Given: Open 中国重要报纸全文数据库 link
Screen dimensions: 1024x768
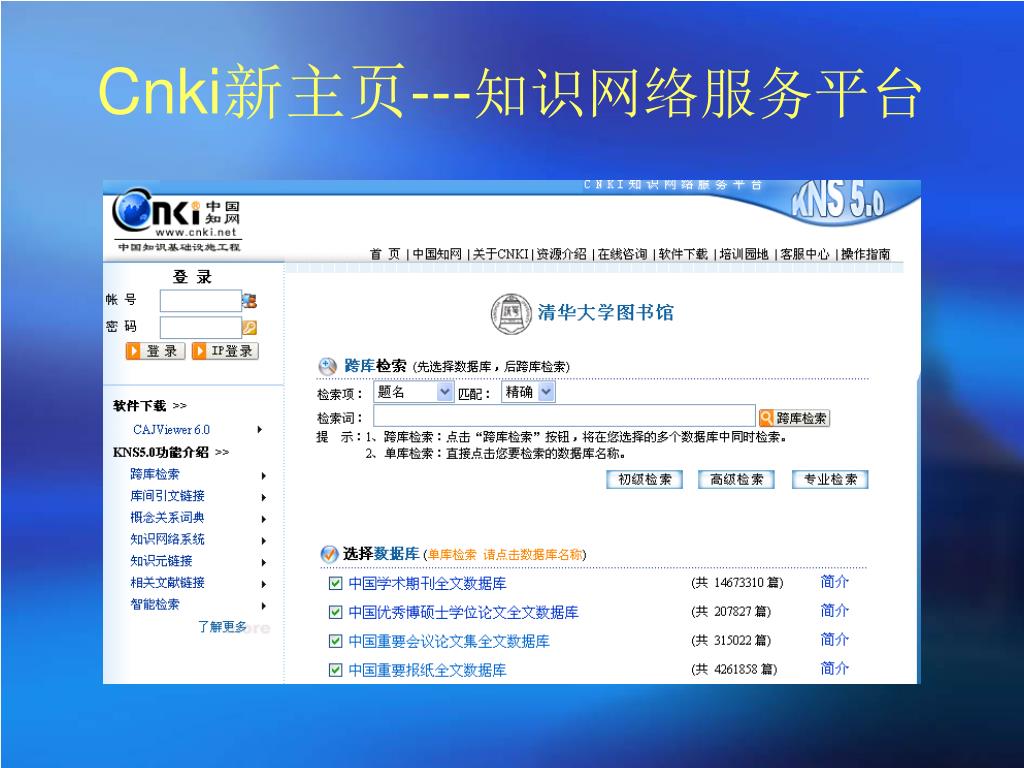Looking at the screenshot, I should pyautogui.click(x=427, y=669).
